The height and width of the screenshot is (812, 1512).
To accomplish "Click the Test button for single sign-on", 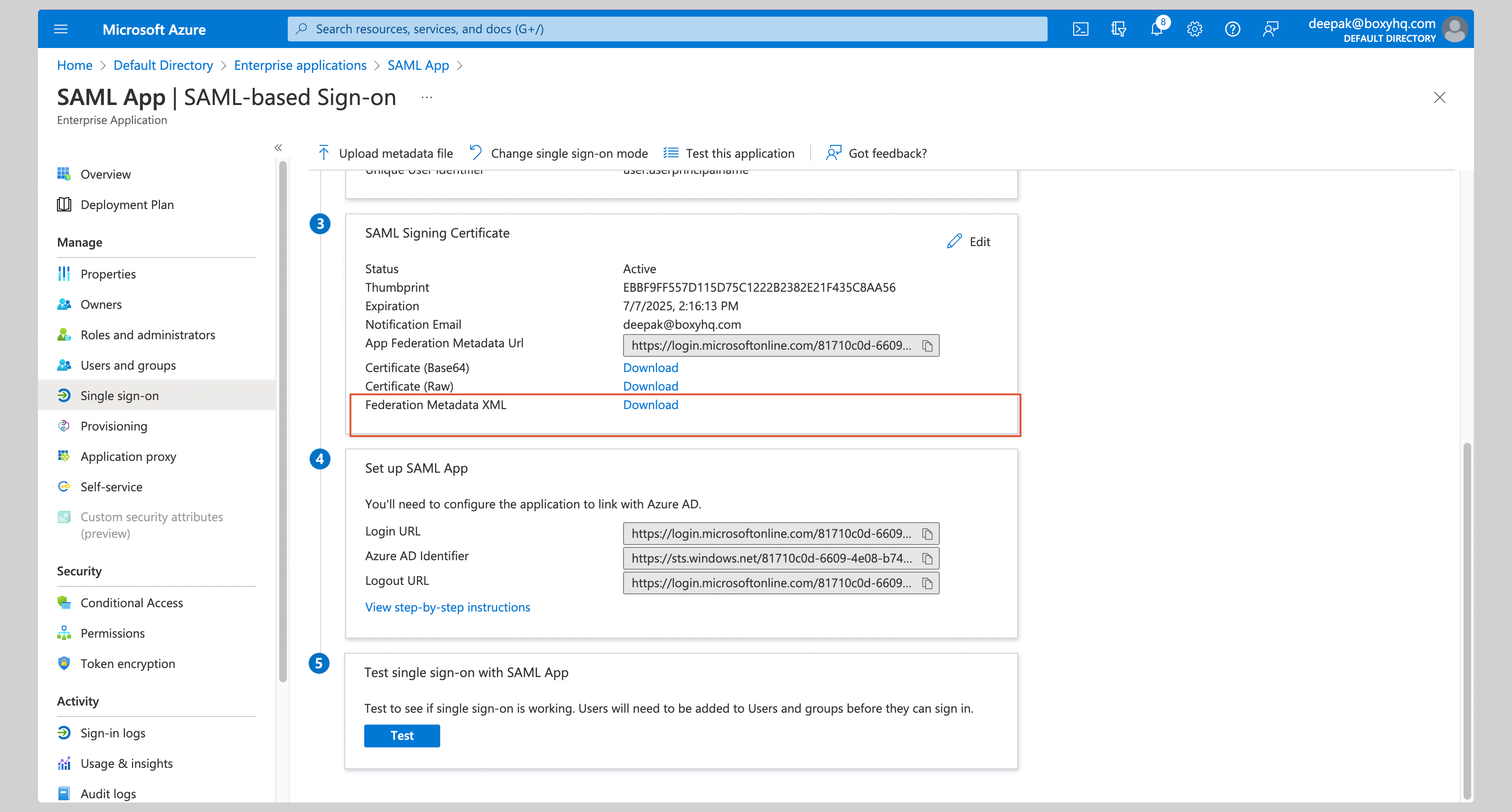I will click(401, 735).
